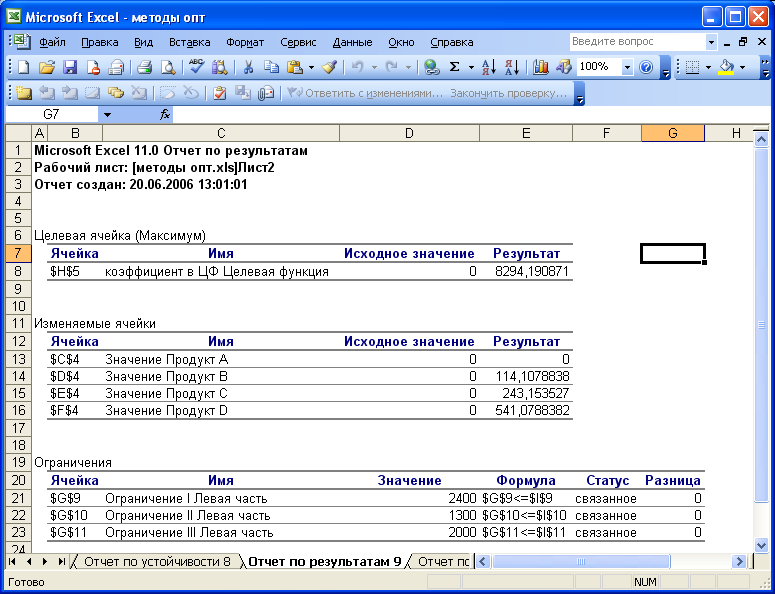Click the AutoSum sigma icon
Image resolution: width=775 pixels, height=594 pixels.
click(x=455, y=67)
